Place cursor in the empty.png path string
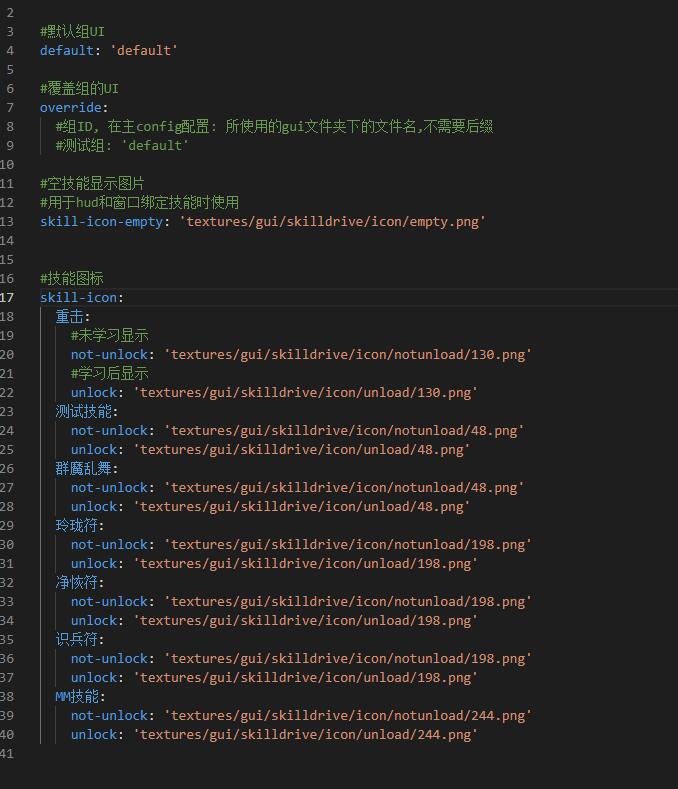This screenshot has height=789, width=678. pos(332,221)
